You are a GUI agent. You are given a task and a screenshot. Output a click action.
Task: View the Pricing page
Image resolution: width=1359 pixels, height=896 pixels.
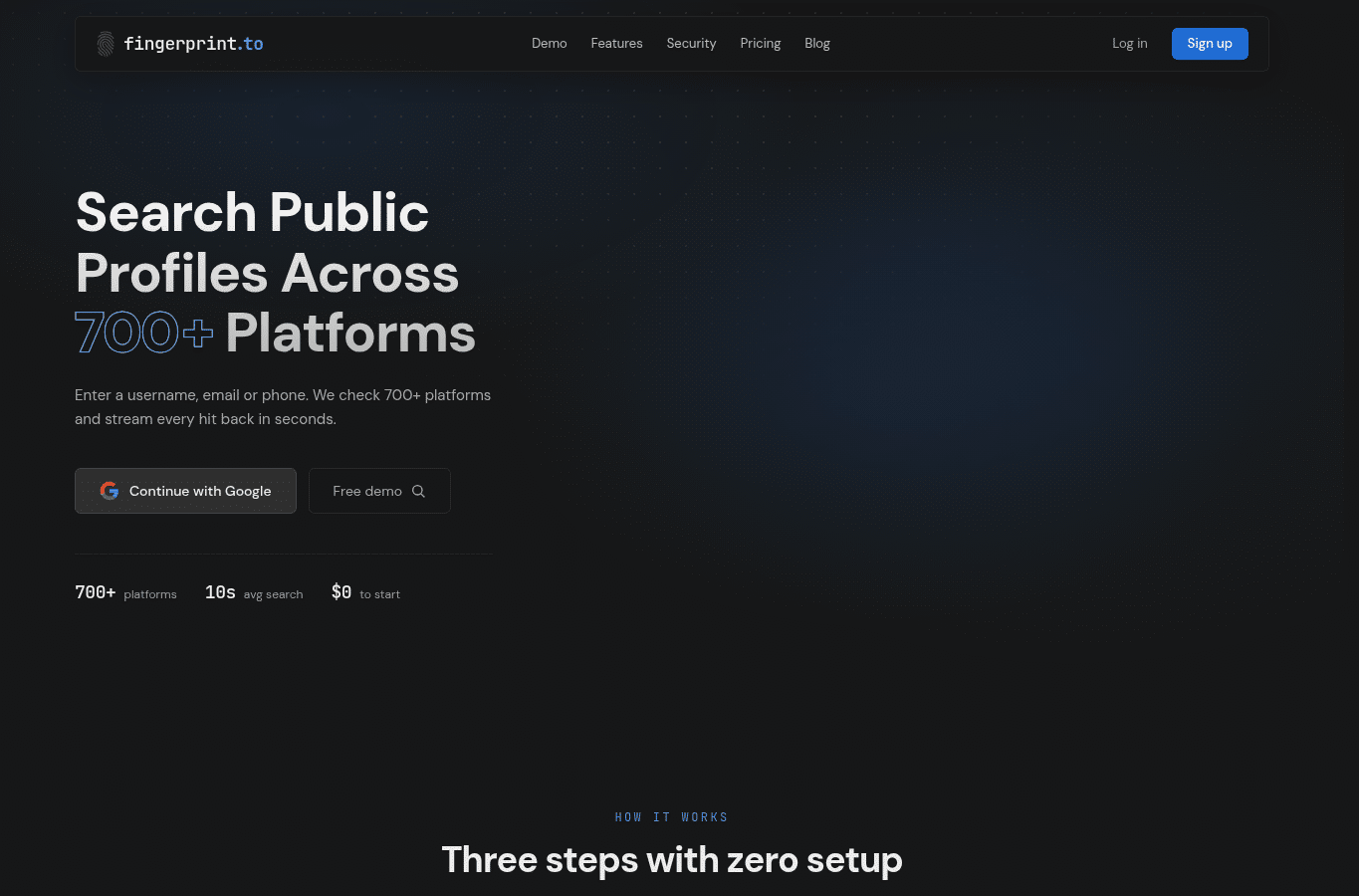click(x=761, y=44)
